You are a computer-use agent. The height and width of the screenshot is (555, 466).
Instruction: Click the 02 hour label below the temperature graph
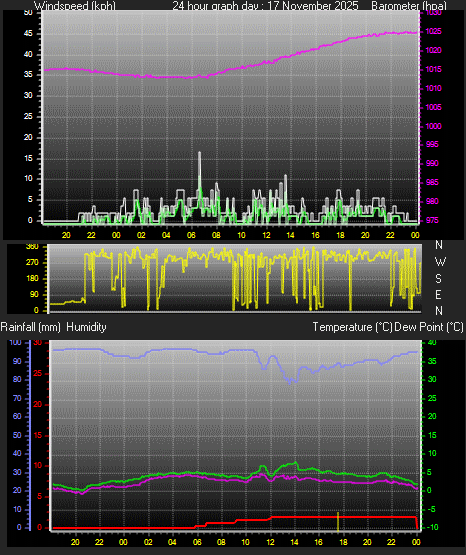pos(148,542)
